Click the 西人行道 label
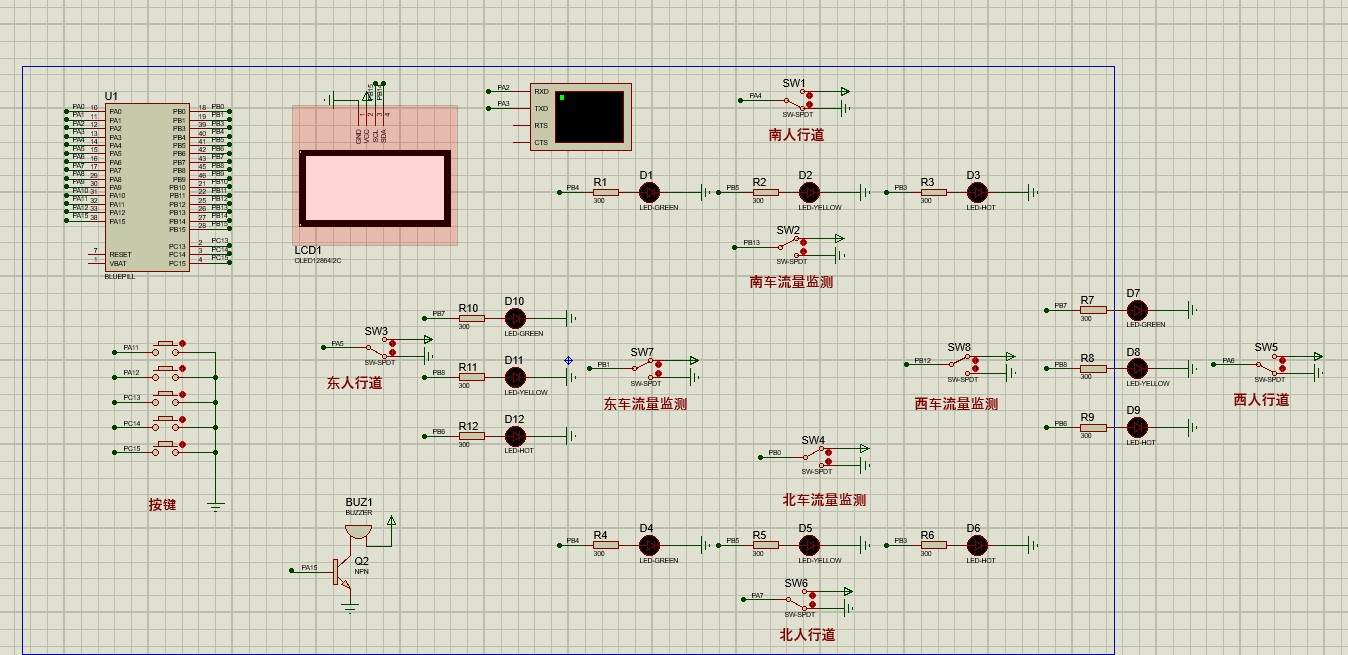The image size is (1348, 655). point(1261,400)
